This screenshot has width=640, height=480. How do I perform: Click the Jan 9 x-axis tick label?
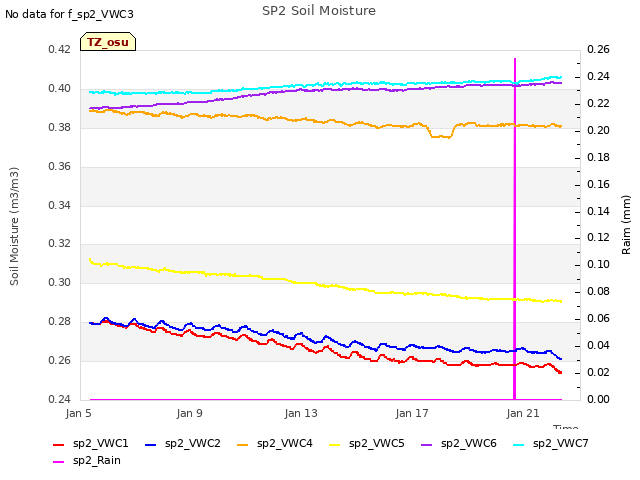click(x=189, y=413)
